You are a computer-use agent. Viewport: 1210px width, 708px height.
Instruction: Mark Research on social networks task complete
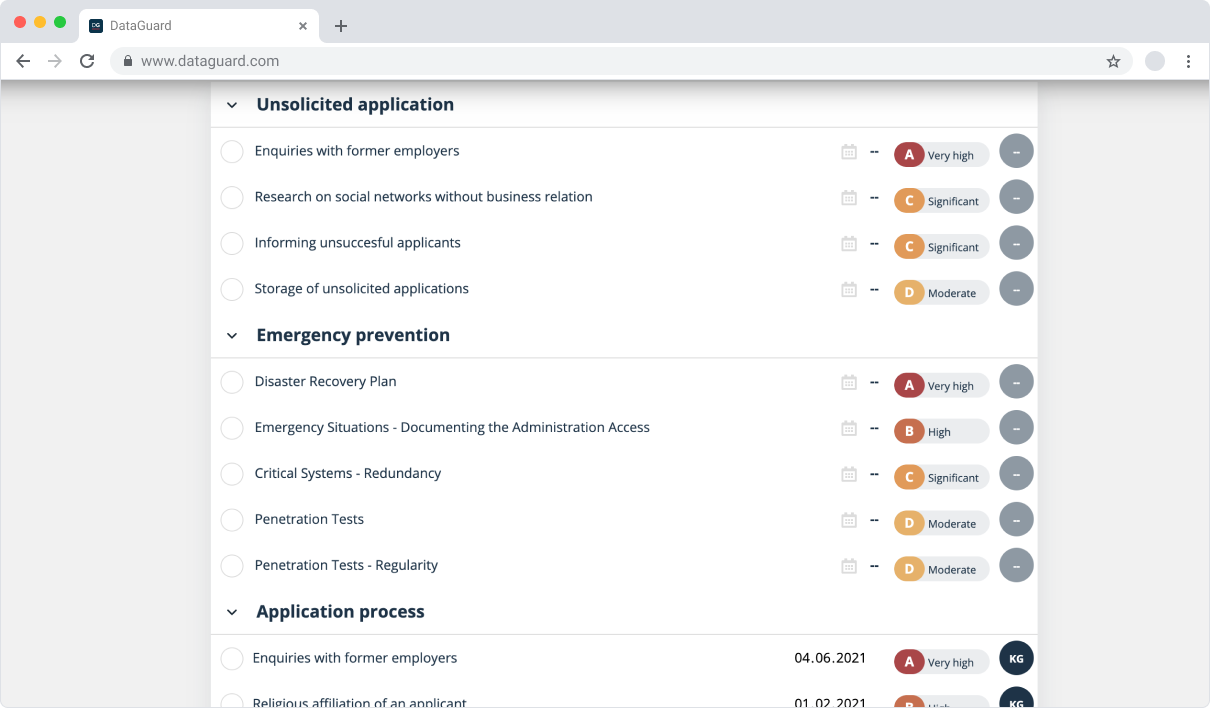coord(232,197)
